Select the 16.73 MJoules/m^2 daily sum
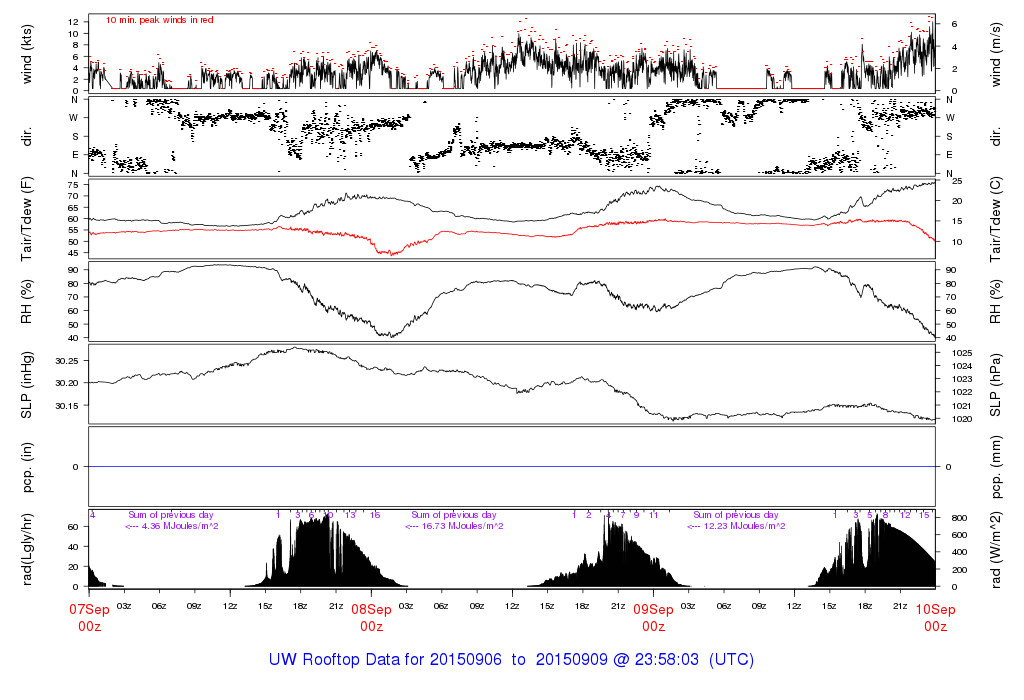This screenshot has height=700, width=1024. [455, 526]
